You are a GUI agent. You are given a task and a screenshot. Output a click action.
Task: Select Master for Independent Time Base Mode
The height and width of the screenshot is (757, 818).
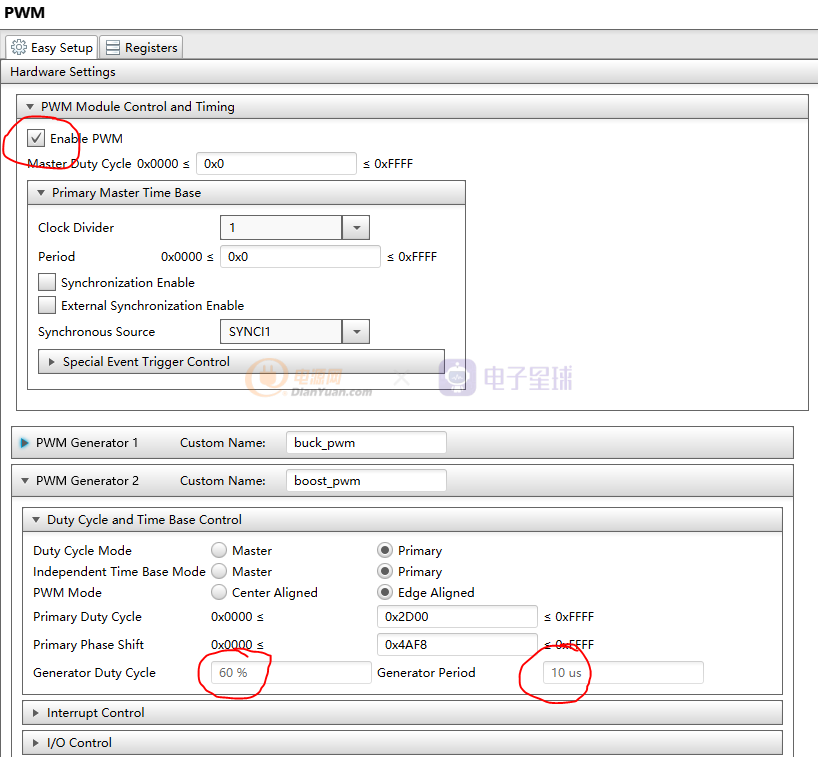[219, 572]
